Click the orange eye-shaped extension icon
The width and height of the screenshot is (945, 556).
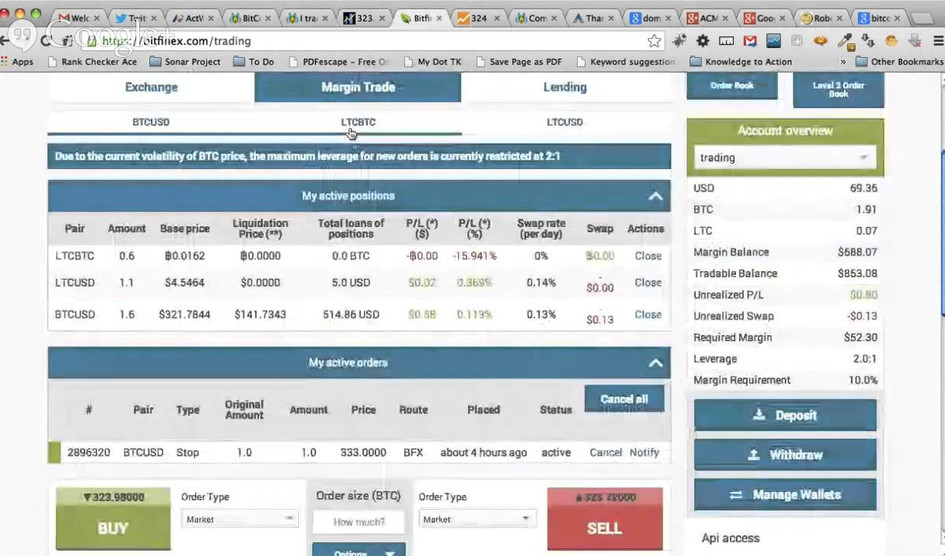(820, 41)
